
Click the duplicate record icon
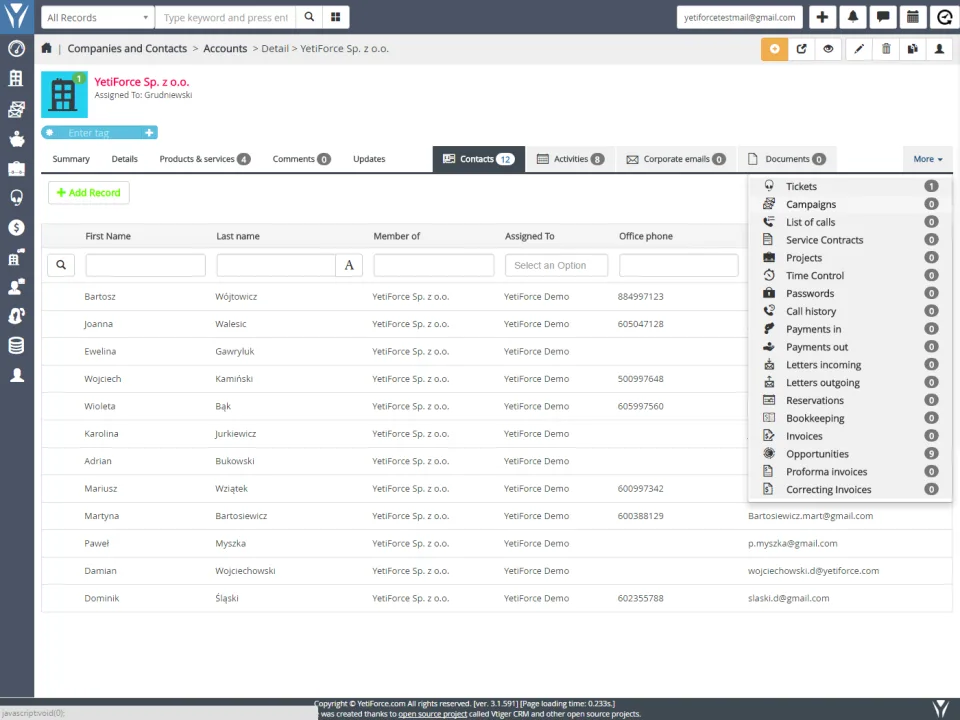(912, 49)
